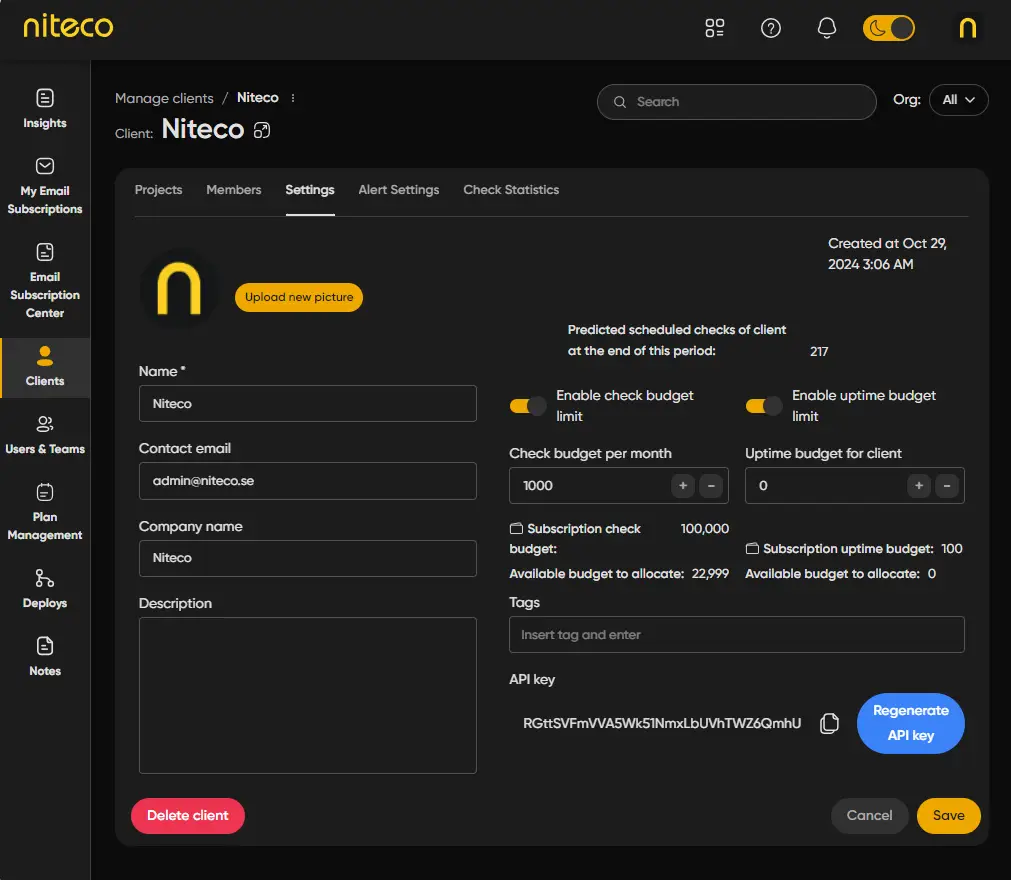The height and width of the screenshot is (880, 1011).
Task: Click the Subscription uptime budget value 100
Action: click(x=951, y=549)
